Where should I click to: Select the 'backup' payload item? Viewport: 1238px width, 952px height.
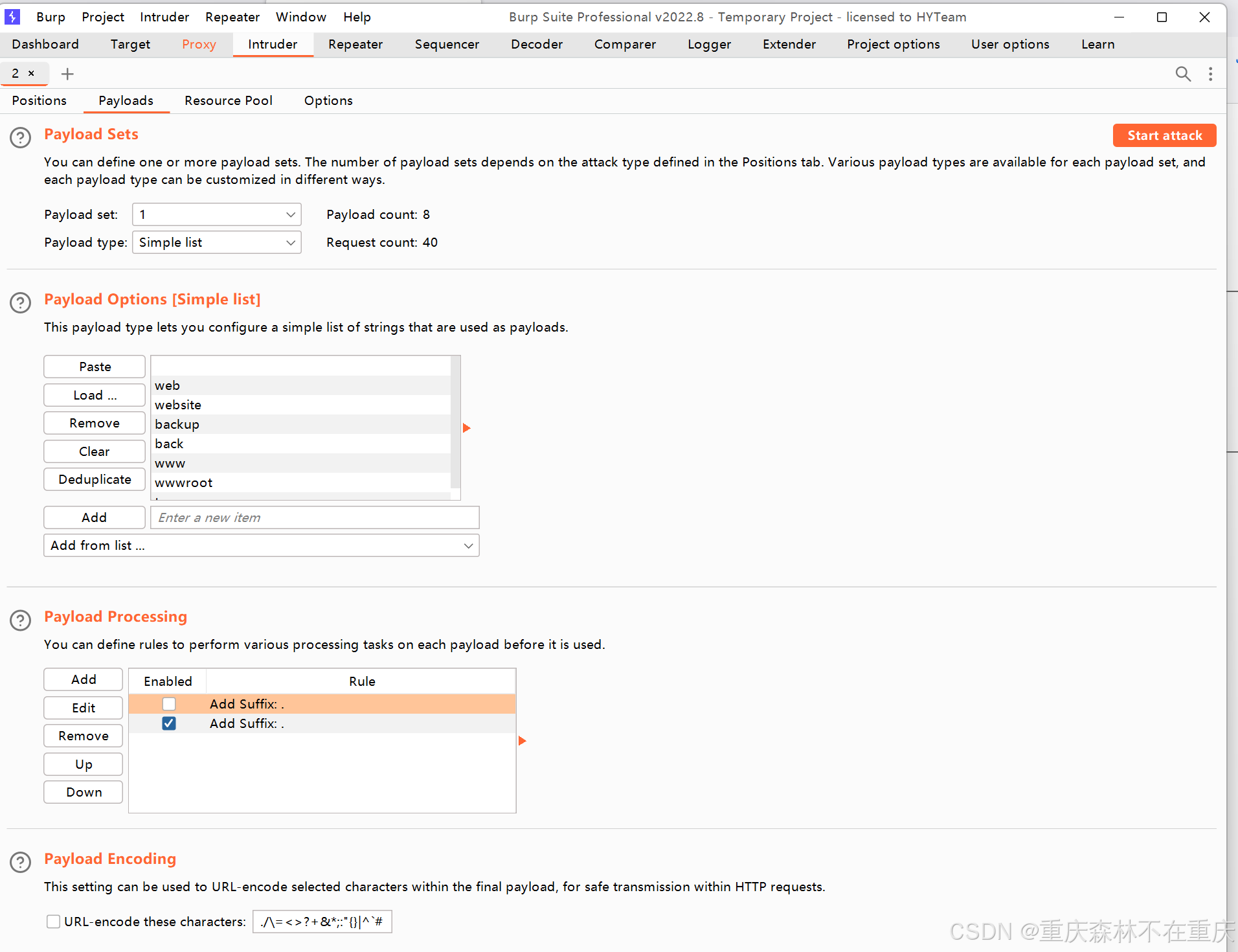click(301, 424)
